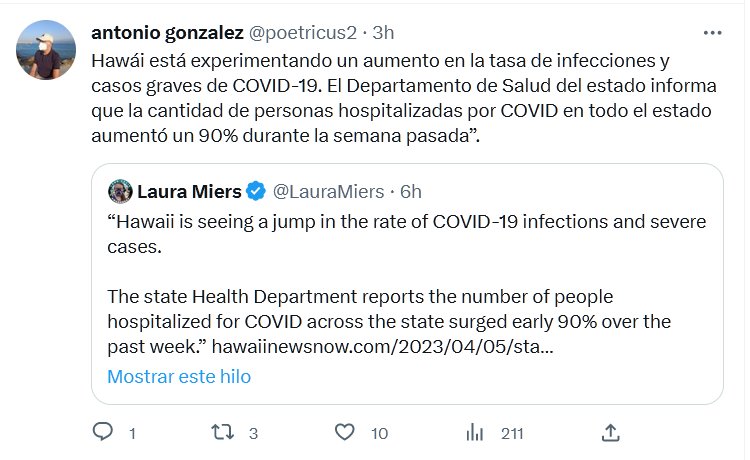Open the three-dot more options menu
Image resolution: width=750 pixels, height=460 pixels.
coord(712,32)
